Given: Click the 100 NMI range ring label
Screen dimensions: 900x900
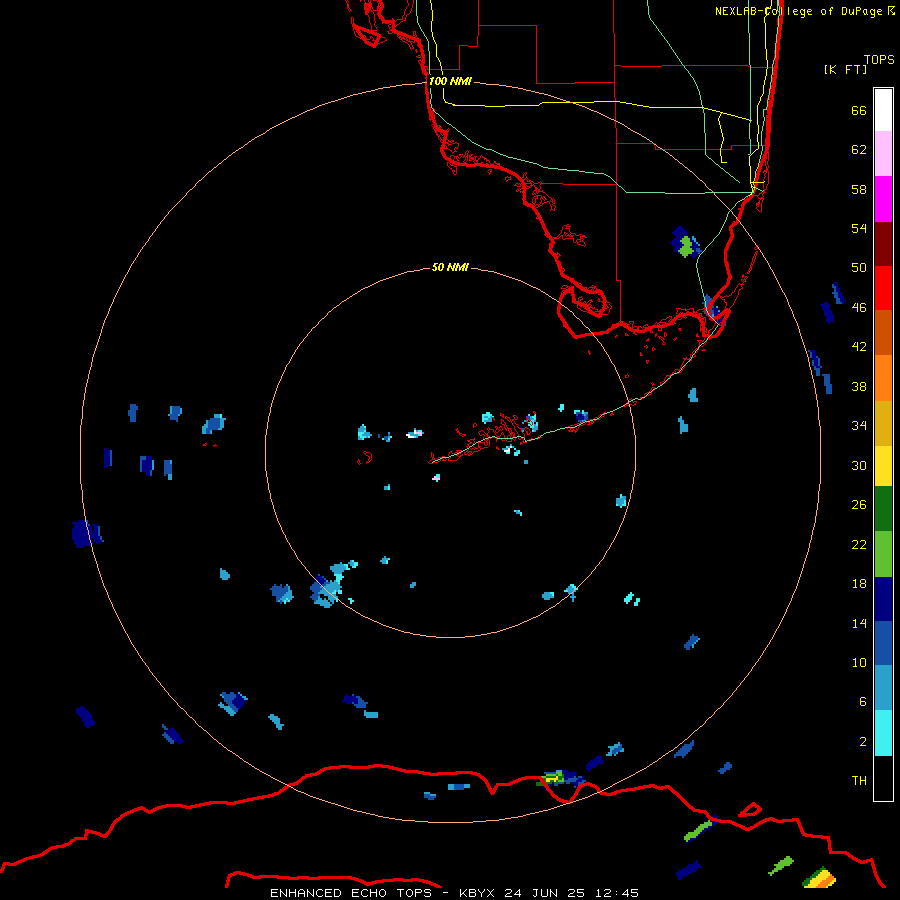Looking at the screenshot, I should 450,81.
